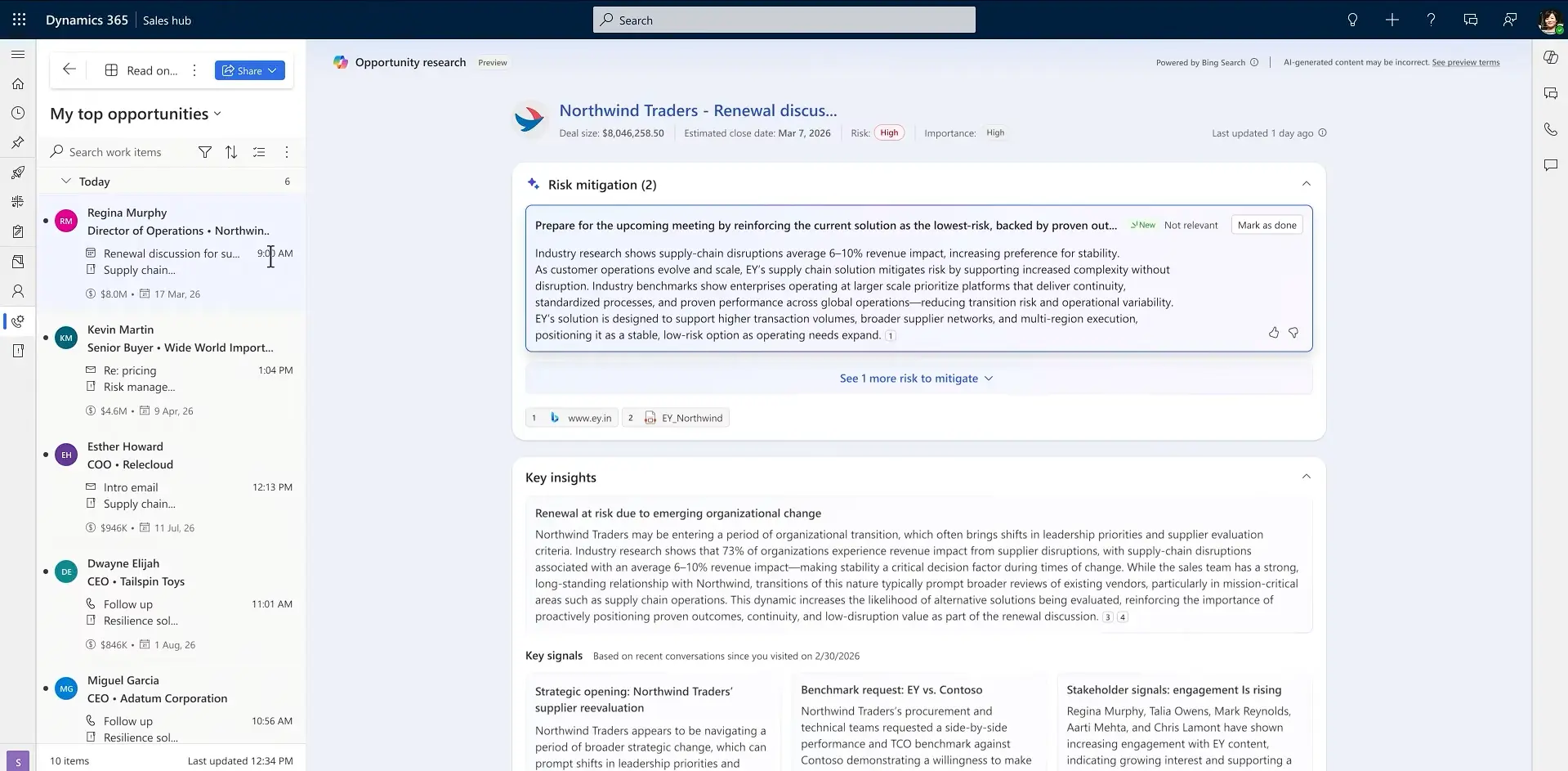Open the Share dropdown button

(x=250, y=70)
